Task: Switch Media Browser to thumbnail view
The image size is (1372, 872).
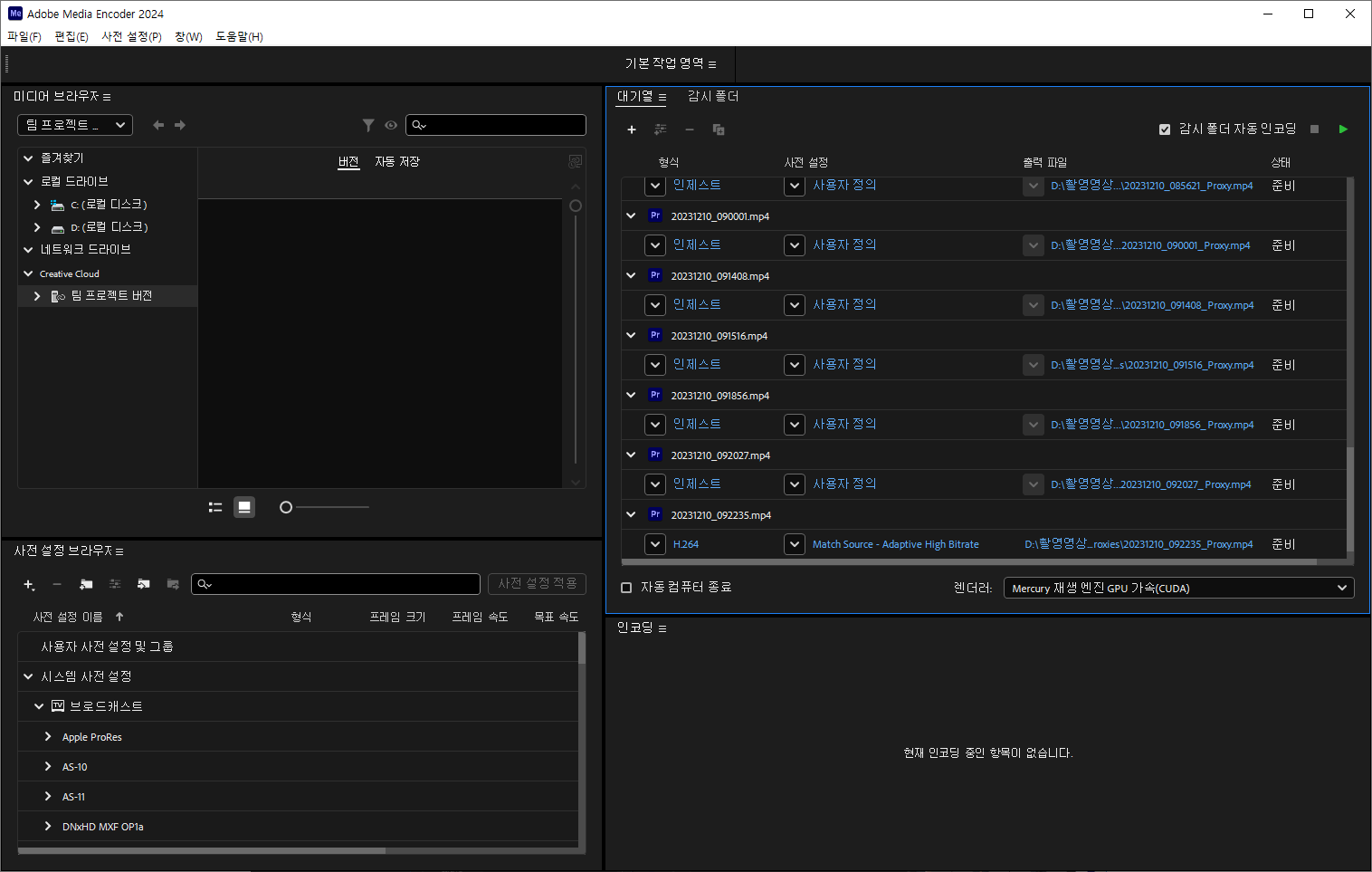Action: [x=244, y=507]
